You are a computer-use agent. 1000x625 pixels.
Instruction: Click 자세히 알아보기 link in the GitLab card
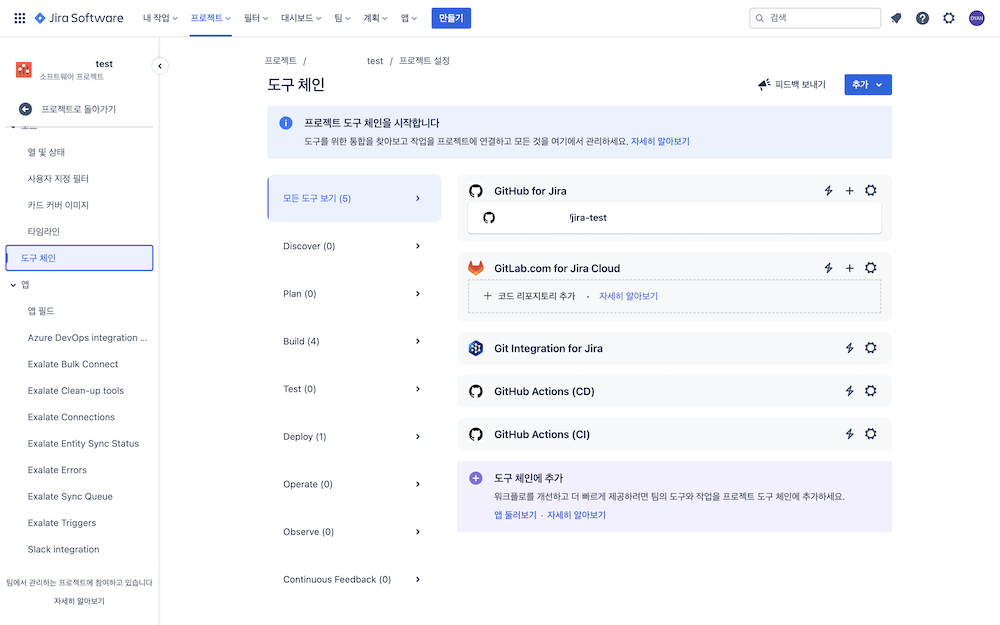(x=628, y=296)
